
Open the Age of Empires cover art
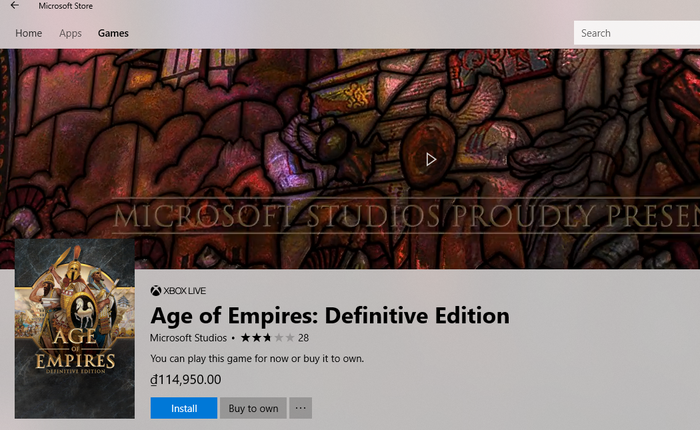click(75, 329)
